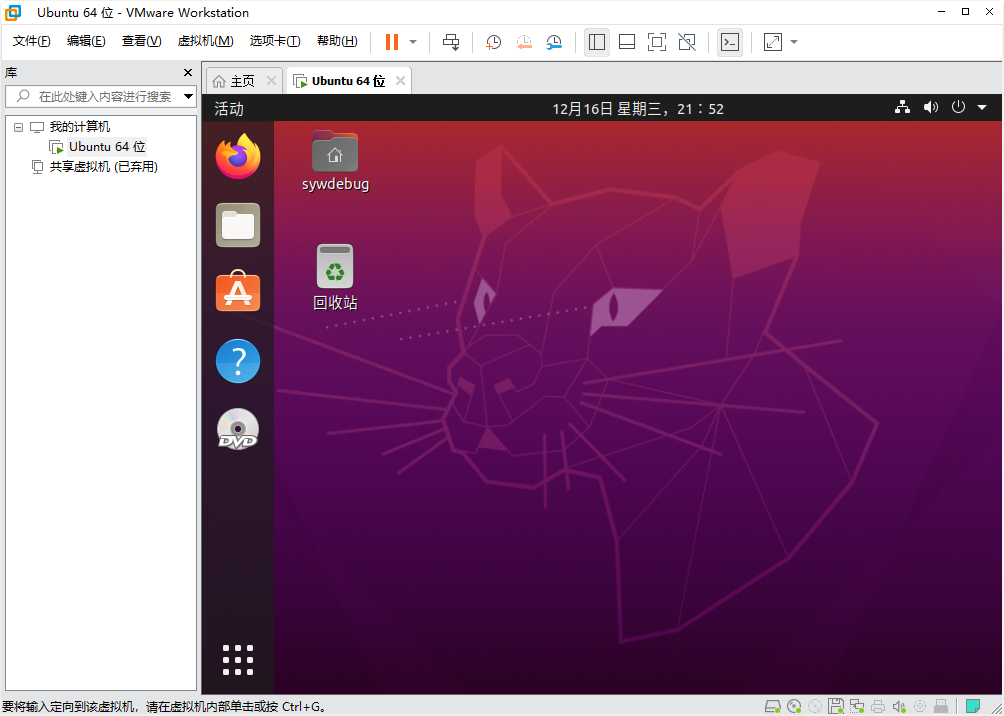
Task: Select 共享虚拟机 (已弃用) in the library
Action: click(x=103, y=167)
